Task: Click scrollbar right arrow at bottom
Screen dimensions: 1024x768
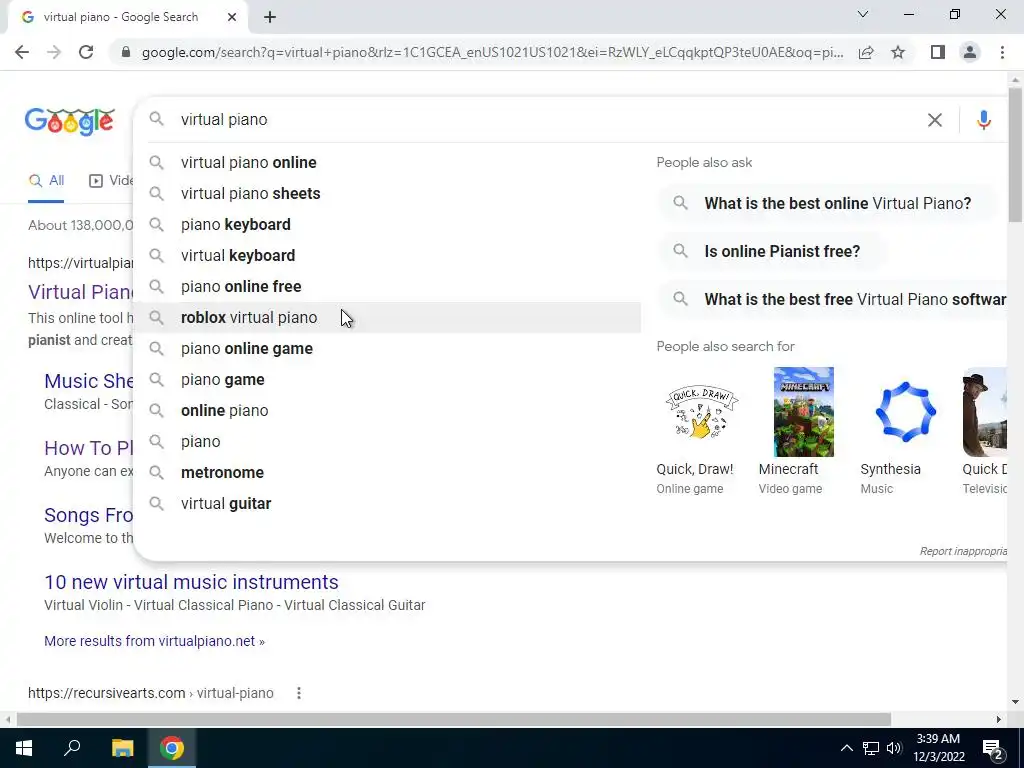Action: coord(999,719)
